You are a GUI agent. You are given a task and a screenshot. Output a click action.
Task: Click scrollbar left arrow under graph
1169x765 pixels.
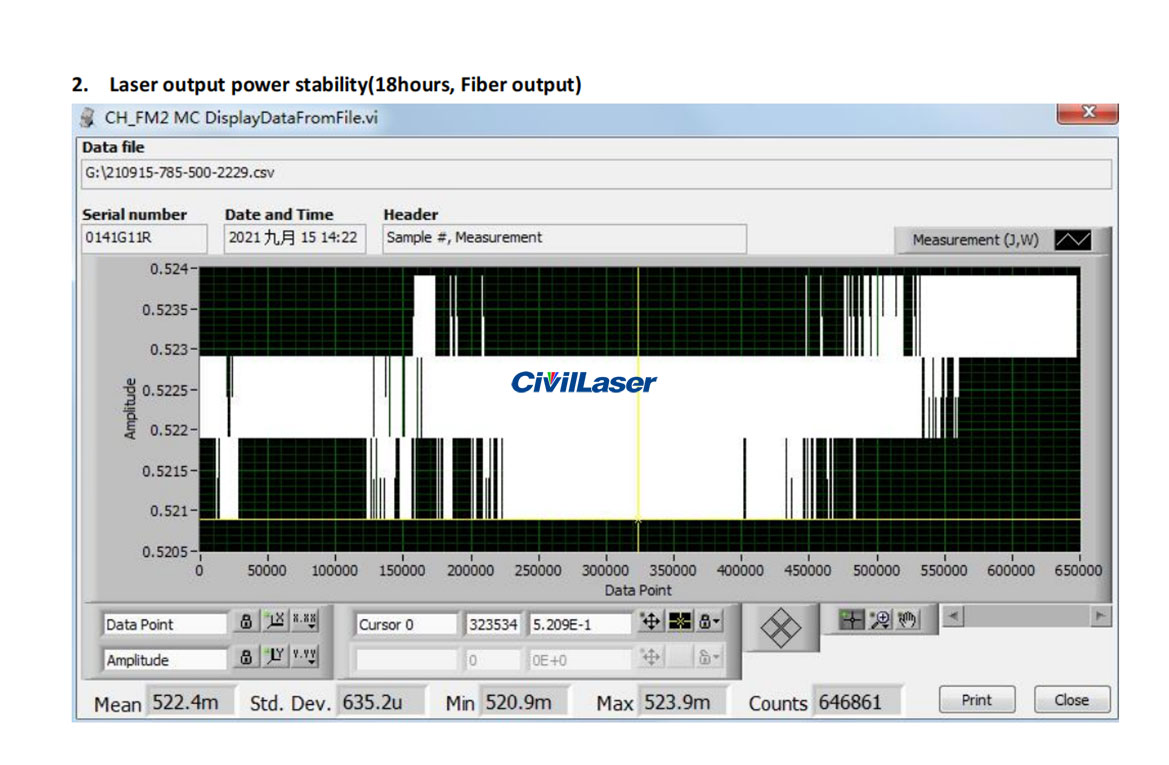coord(953,617)
